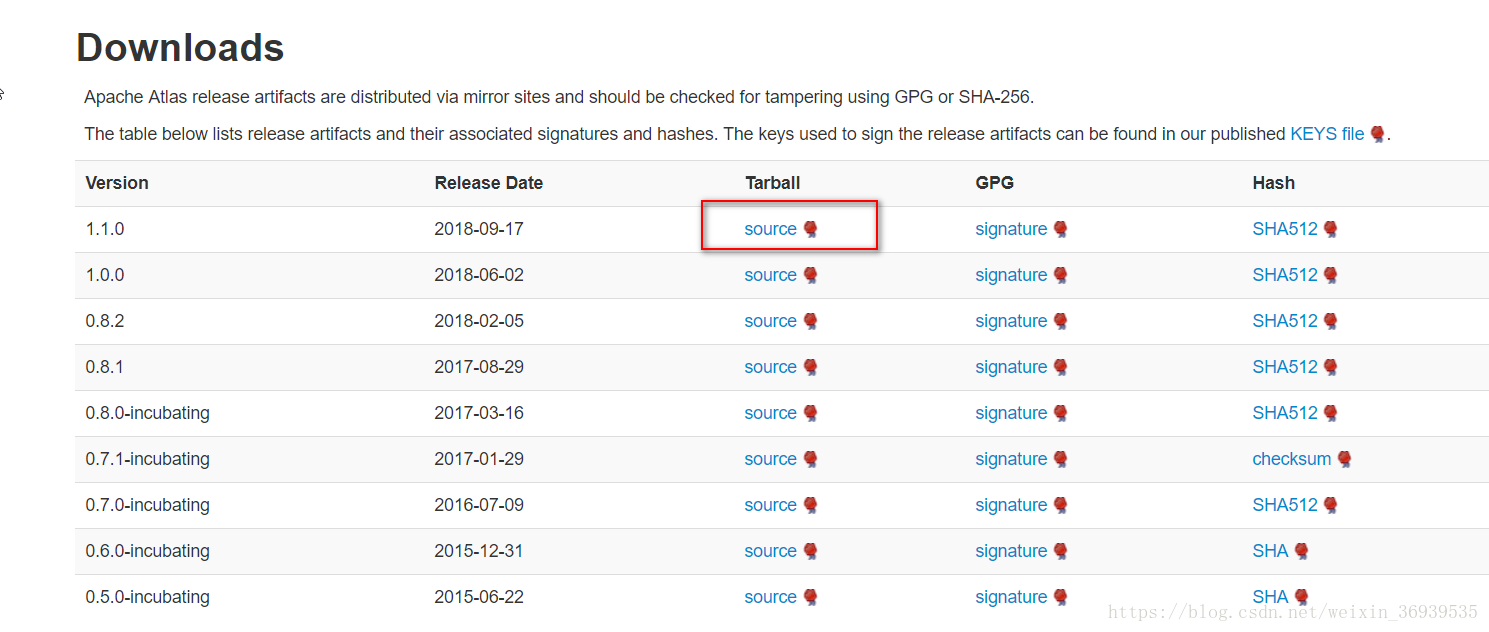Select version cell 0.7.1-incubating
The width and height of the screenshot is (1489, 632).
[148, 459]
